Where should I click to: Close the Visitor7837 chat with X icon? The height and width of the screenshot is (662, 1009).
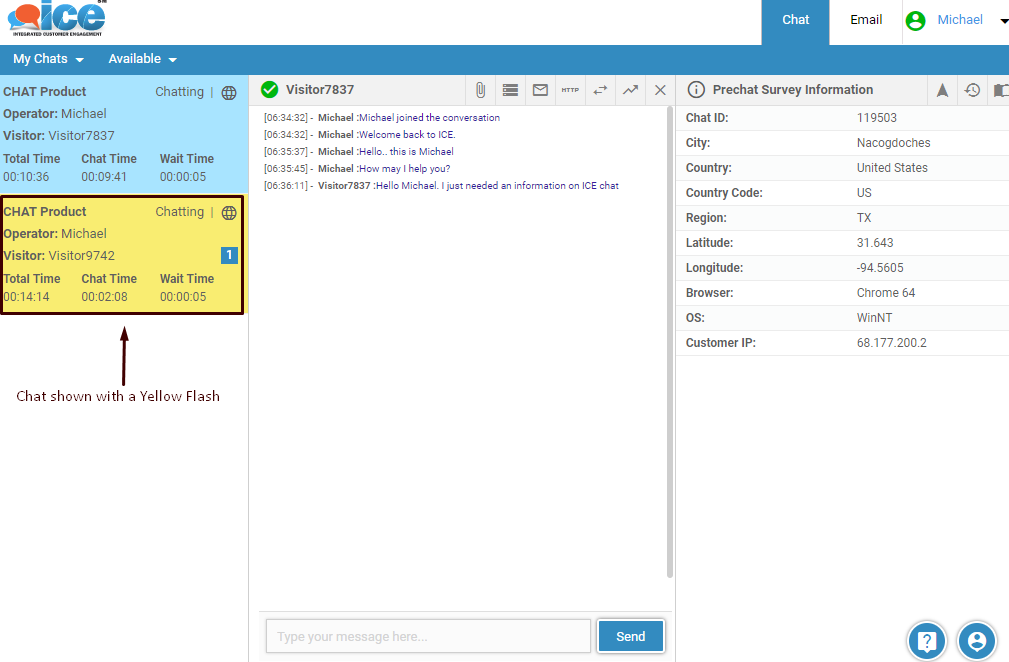(660, 90)
